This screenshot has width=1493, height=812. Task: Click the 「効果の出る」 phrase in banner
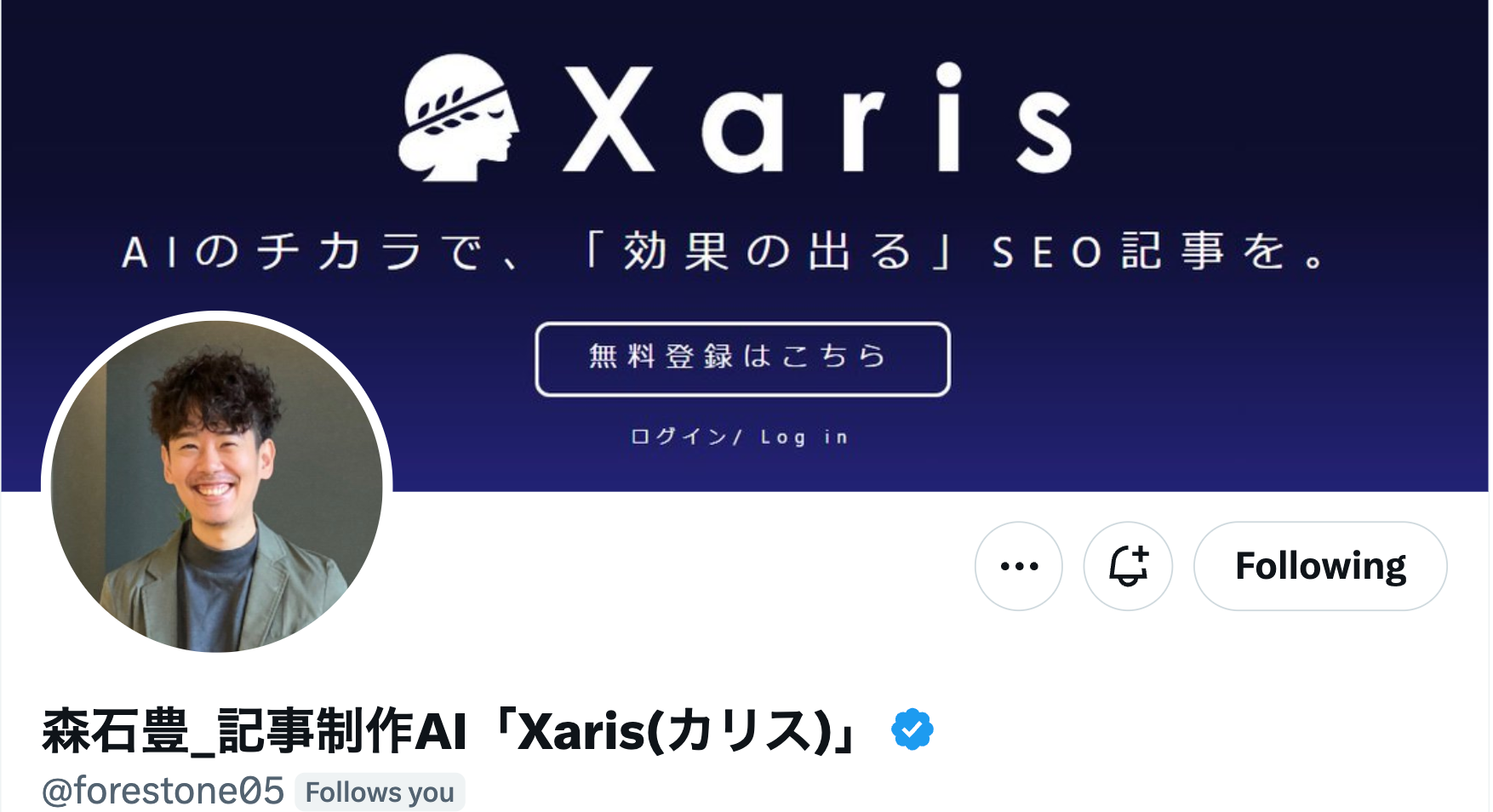point(769,252)
